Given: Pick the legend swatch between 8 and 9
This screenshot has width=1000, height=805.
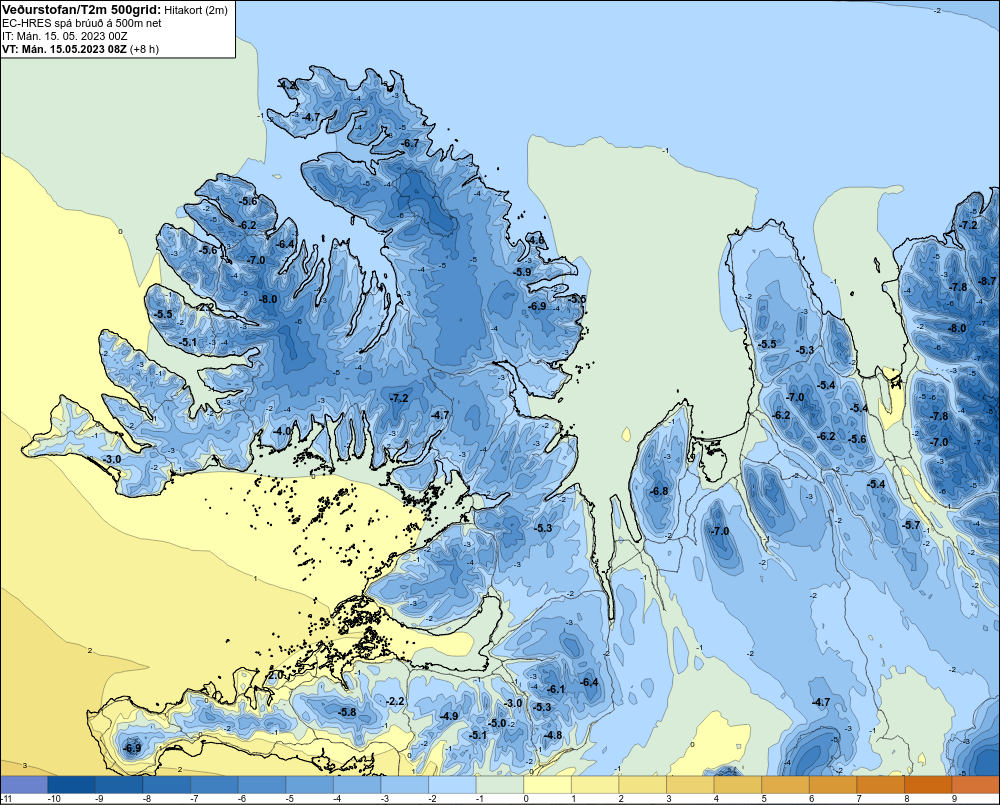Looking at the screenshot, I should pos(929,784).
